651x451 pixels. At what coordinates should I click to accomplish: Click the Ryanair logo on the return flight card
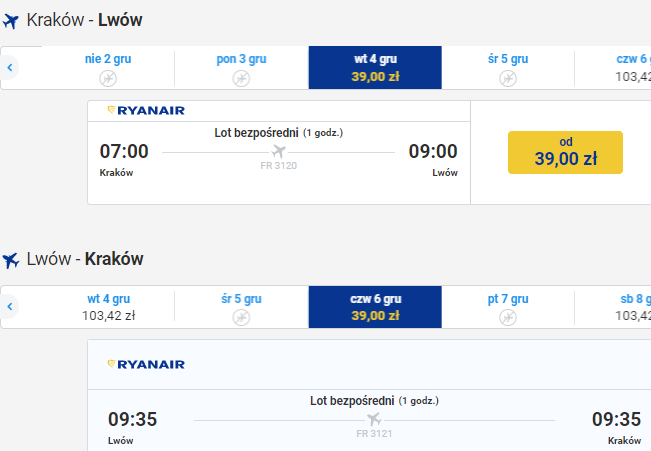pos(146,365)
